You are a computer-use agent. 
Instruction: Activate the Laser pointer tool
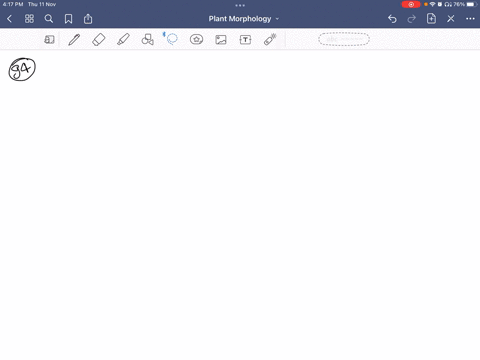point(270,39)
